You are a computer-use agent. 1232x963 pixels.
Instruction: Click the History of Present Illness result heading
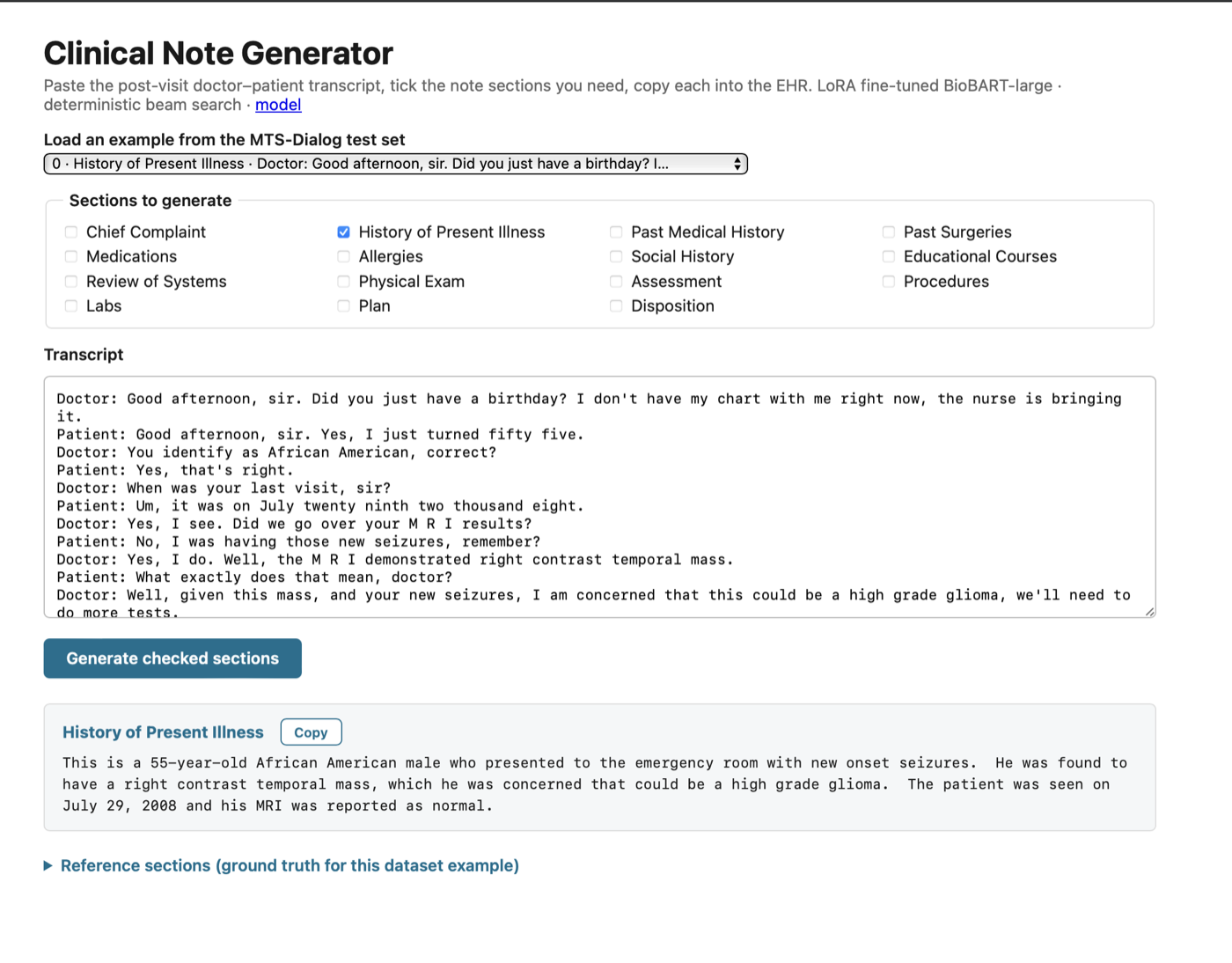click(163, 732)
